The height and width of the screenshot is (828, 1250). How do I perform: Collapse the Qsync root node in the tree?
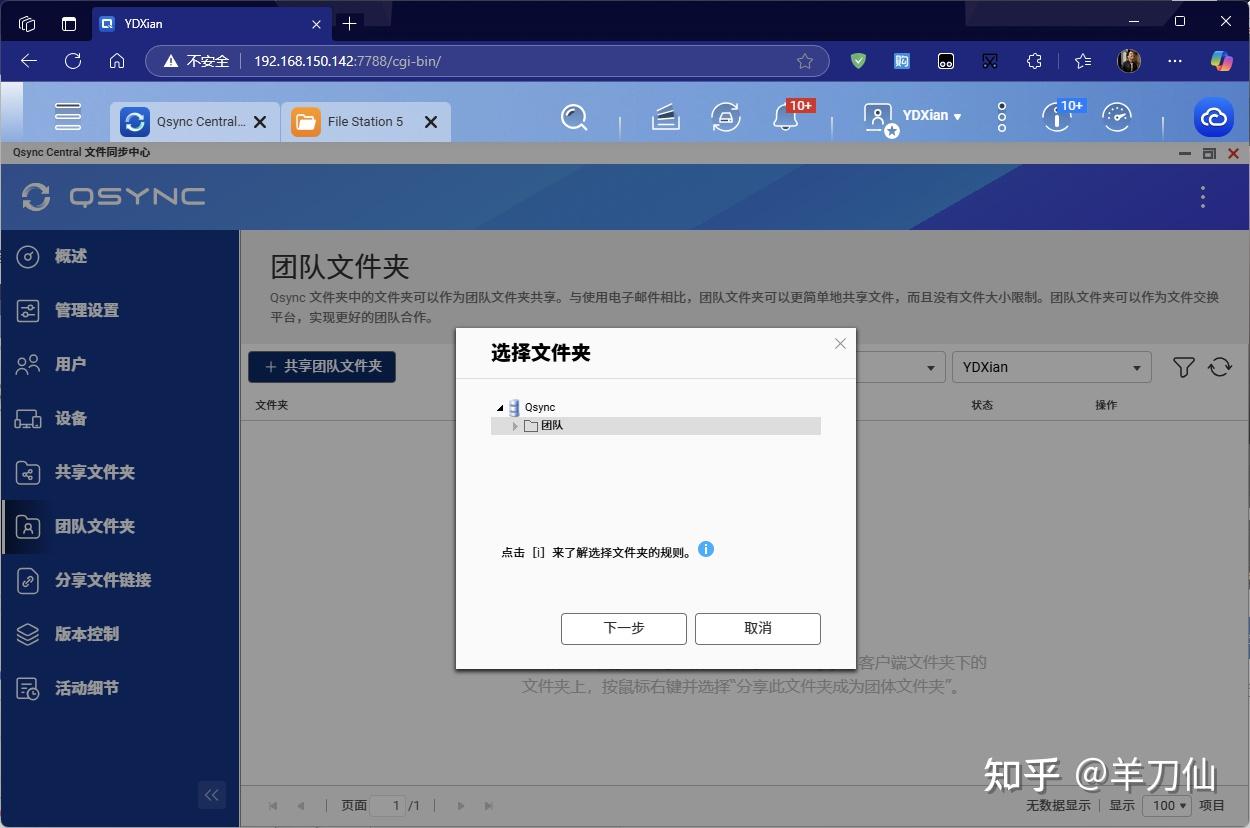[499, 407]
